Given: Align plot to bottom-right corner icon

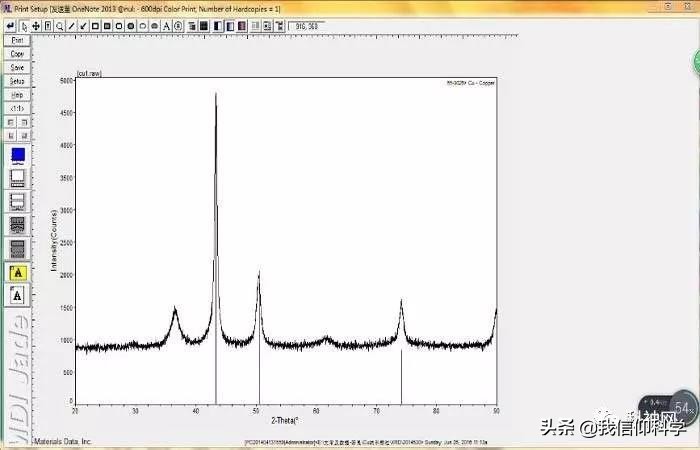Looking at the screenshot, I should click(24, 136).
